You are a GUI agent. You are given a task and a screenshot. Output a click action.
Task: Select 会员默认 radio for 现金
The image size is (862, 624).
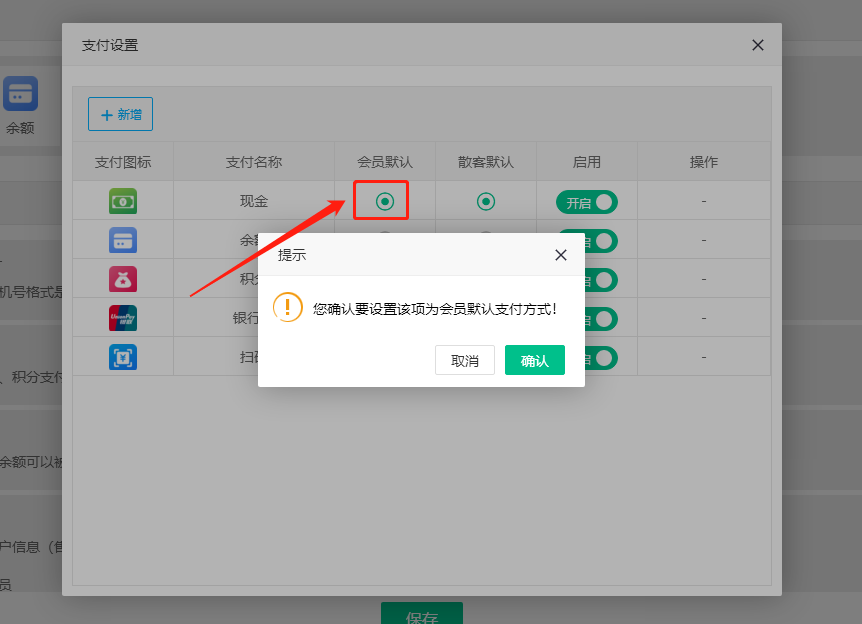[x=385, y=201]
